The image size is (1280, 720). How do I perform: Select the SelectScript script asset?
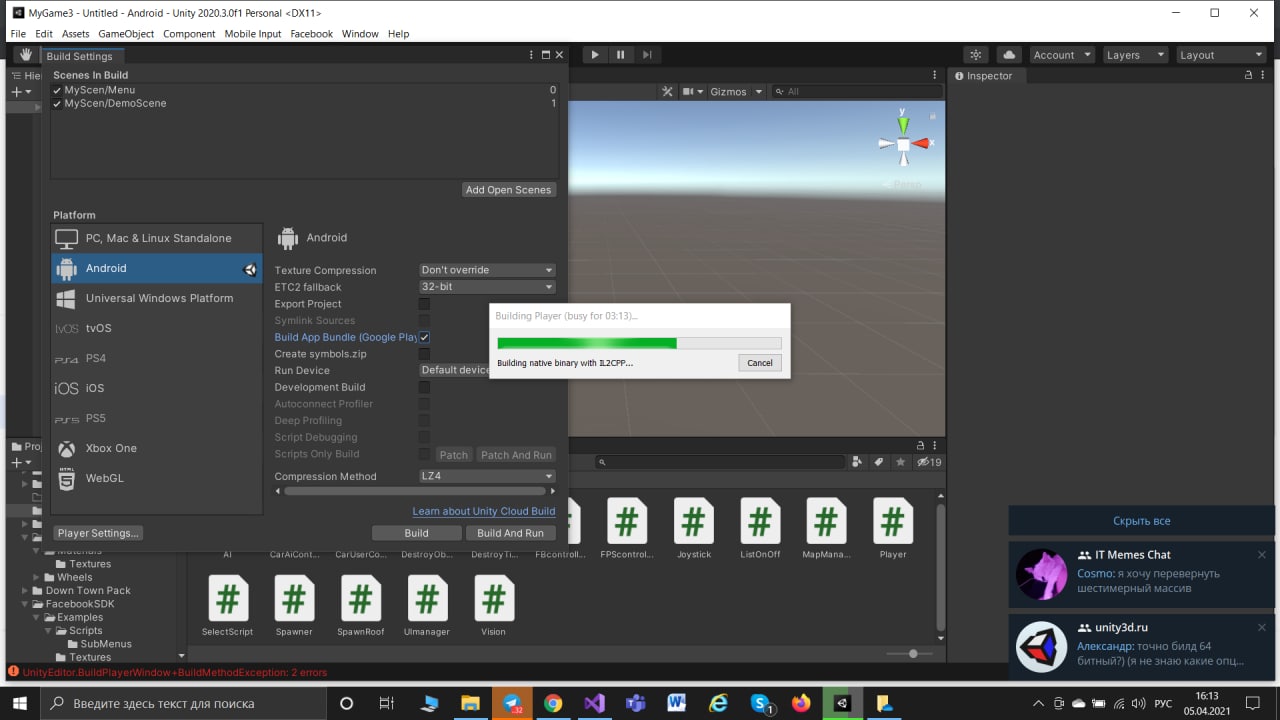(228, 605)
